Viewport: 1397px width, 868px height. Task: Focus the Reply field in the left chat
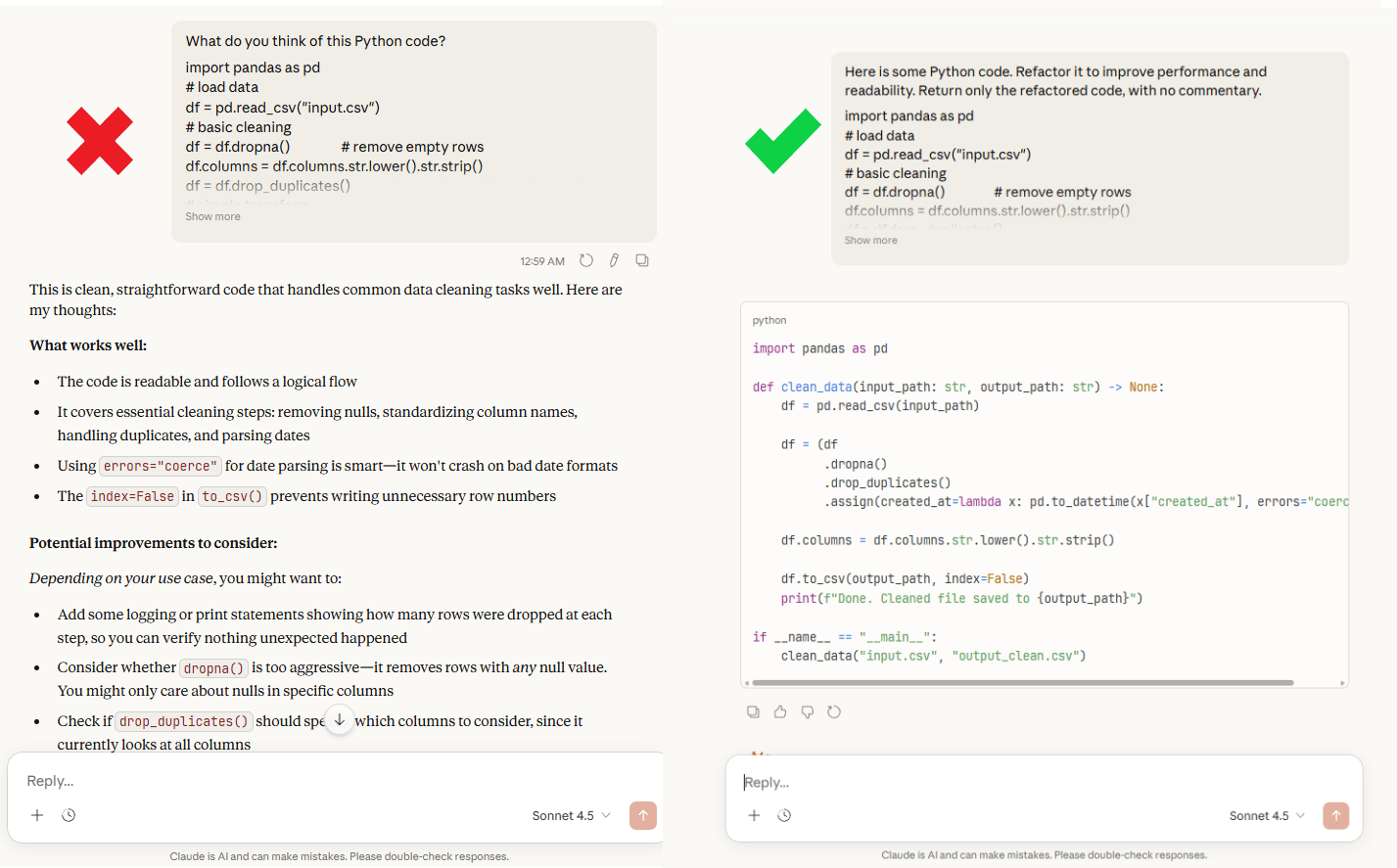335,781
